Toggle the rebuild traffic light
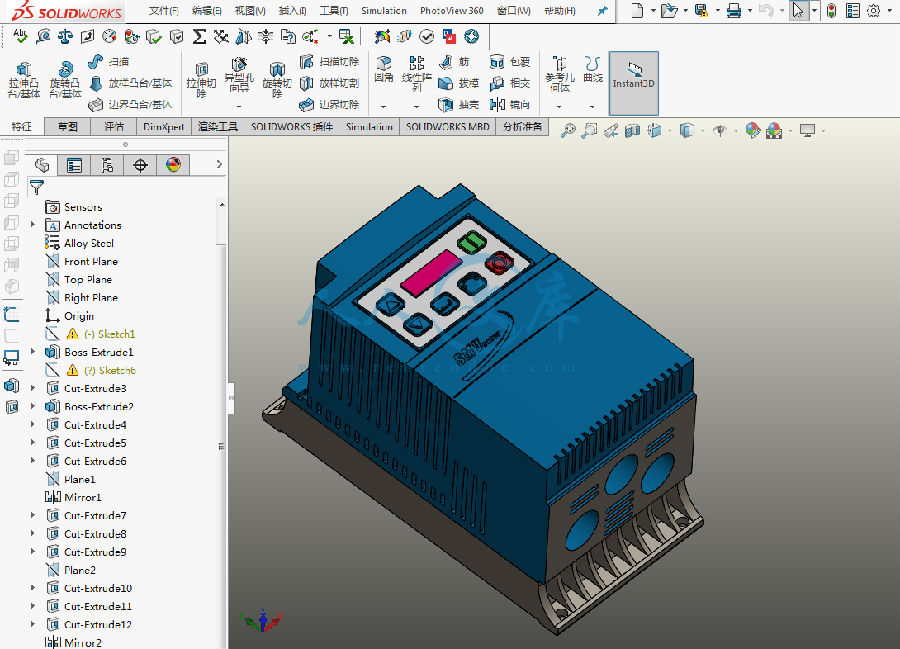Screen dimensions: 900x649 831,10
